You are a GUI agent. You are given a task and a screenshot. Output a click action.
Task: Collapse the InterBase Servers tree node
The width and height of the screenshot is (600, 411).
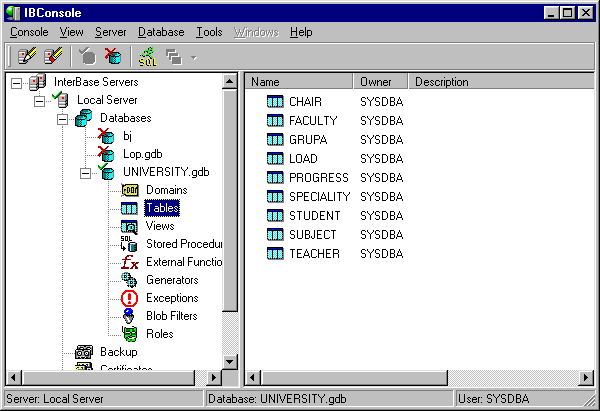click(16, 83)
